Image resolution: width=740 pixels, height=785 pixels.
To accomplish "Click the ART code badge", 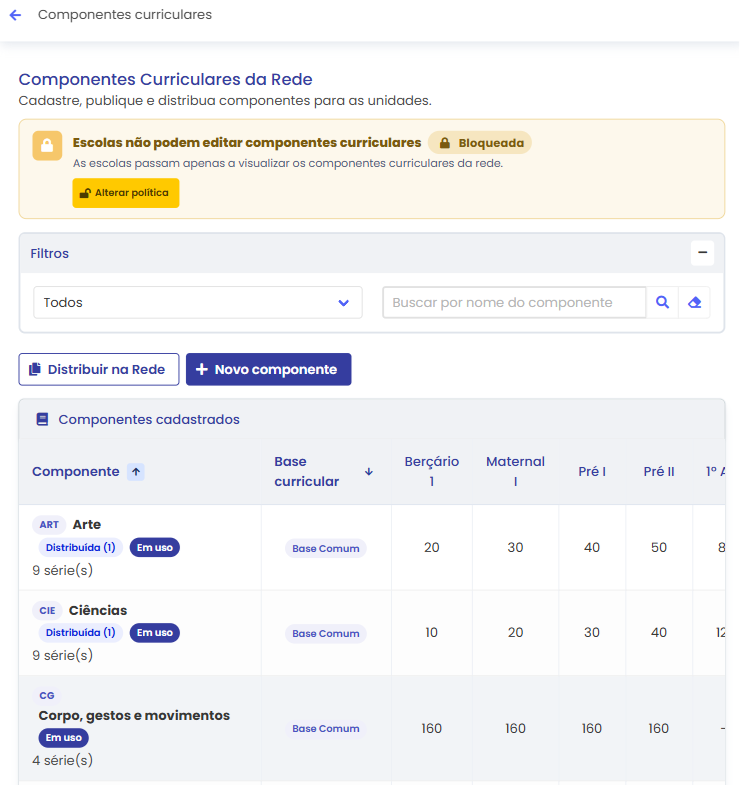I will tap(49, 525).
